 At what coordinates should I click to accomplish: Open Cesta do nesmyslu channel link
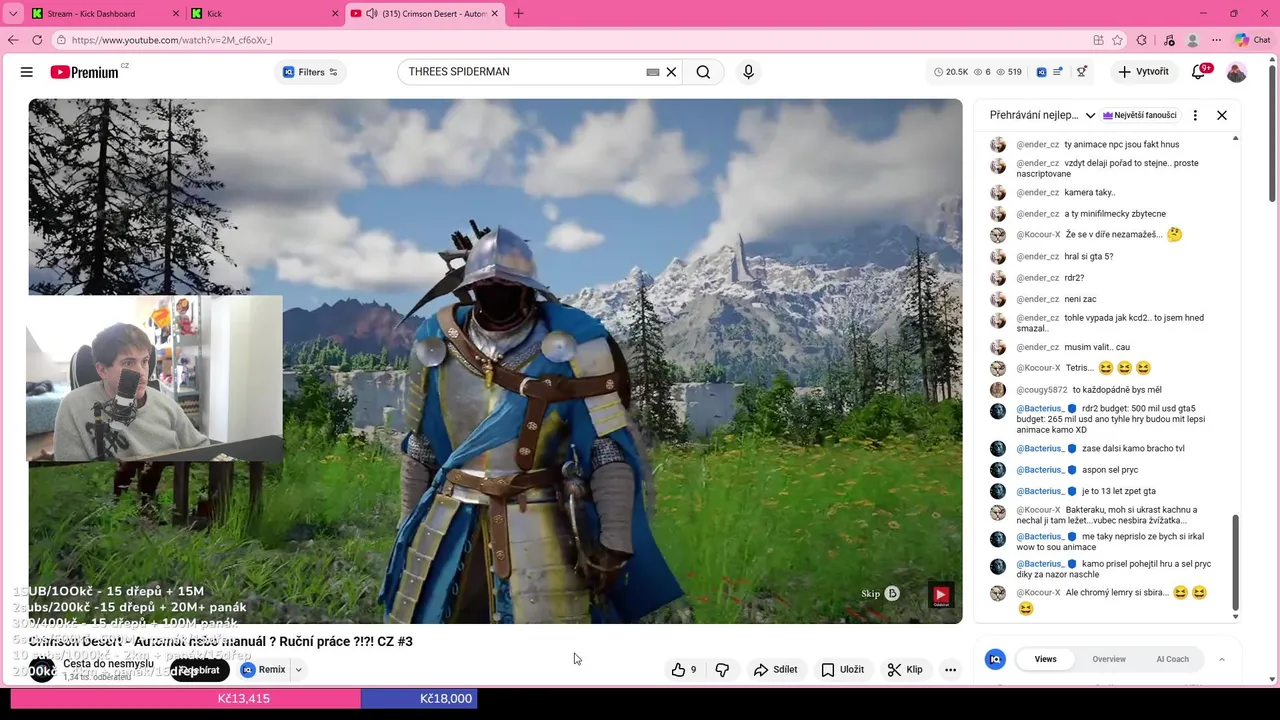[109, 663]
